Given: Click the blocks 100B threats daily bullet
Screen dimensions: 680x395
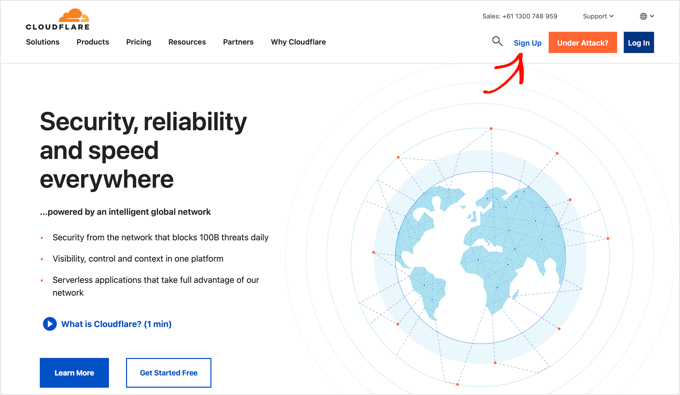Looking at the screenshot, I should (160, 237).
